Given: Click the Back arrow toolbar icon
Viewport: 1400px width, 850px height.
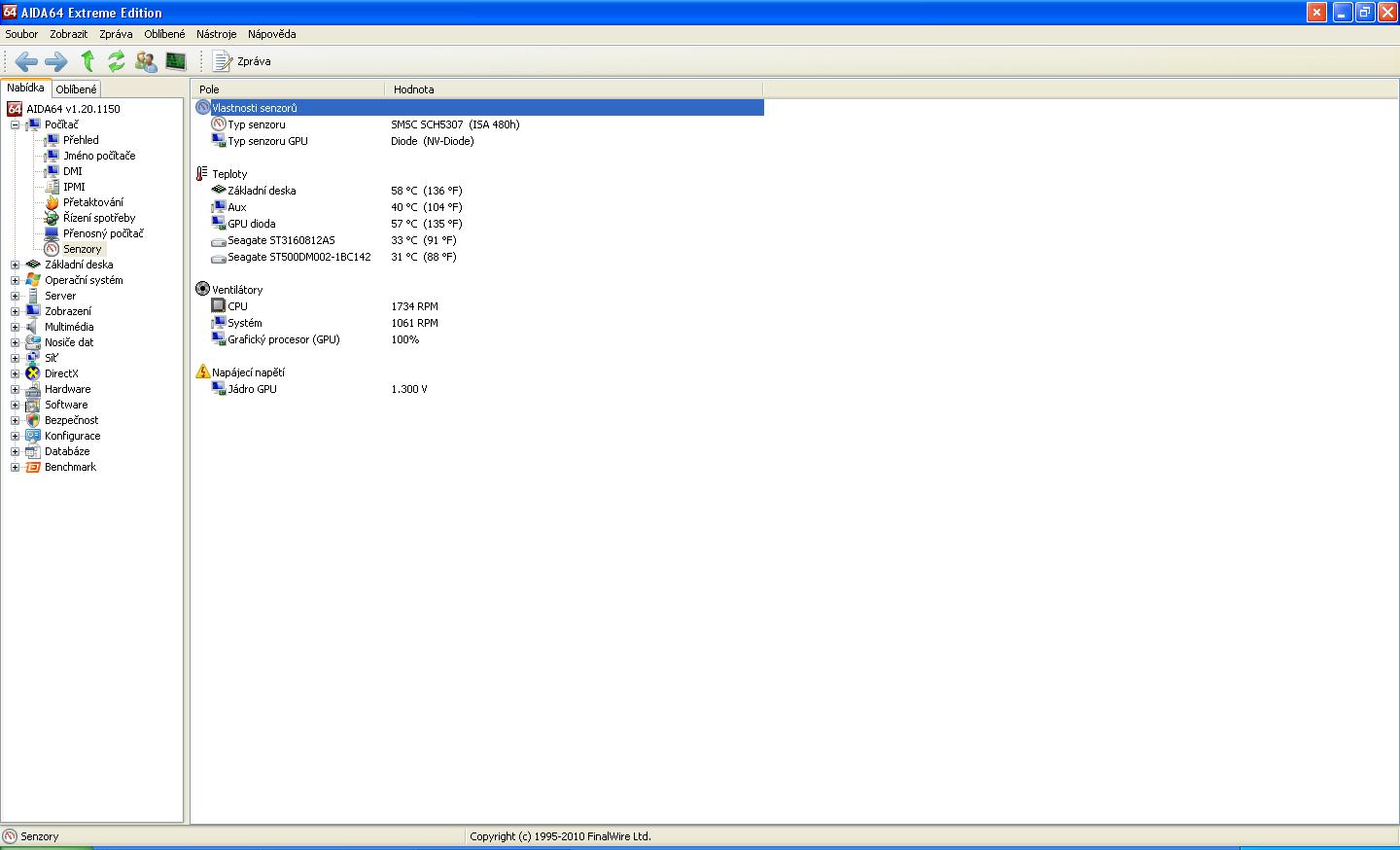Looking at the screenshot, I should (x=26, y=61).
